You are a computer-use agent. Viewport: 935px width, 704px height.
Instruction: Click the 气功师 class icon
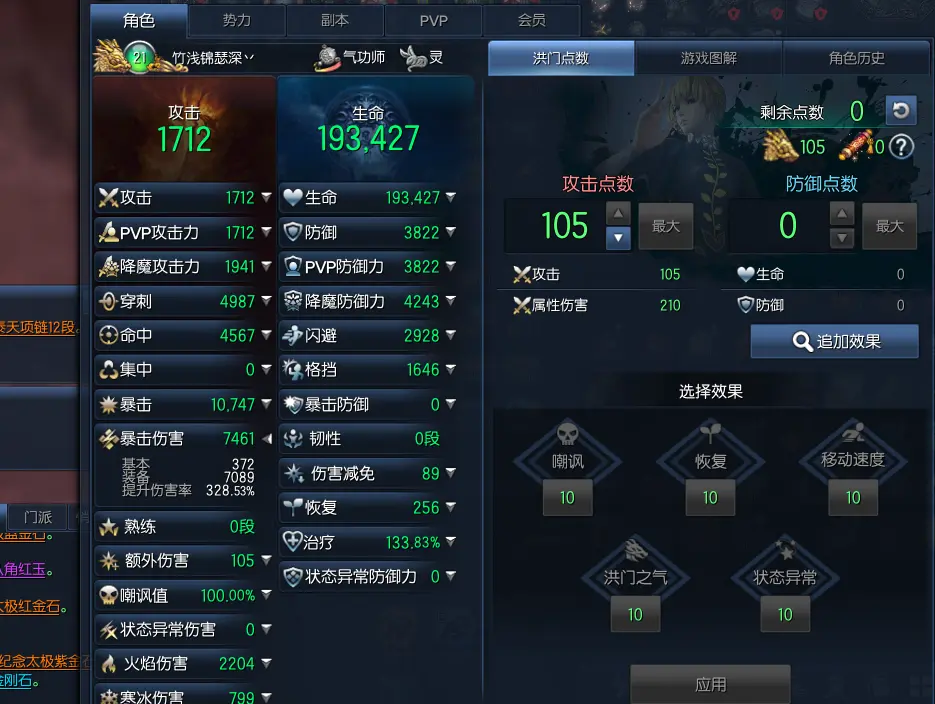tap(327, 58)
